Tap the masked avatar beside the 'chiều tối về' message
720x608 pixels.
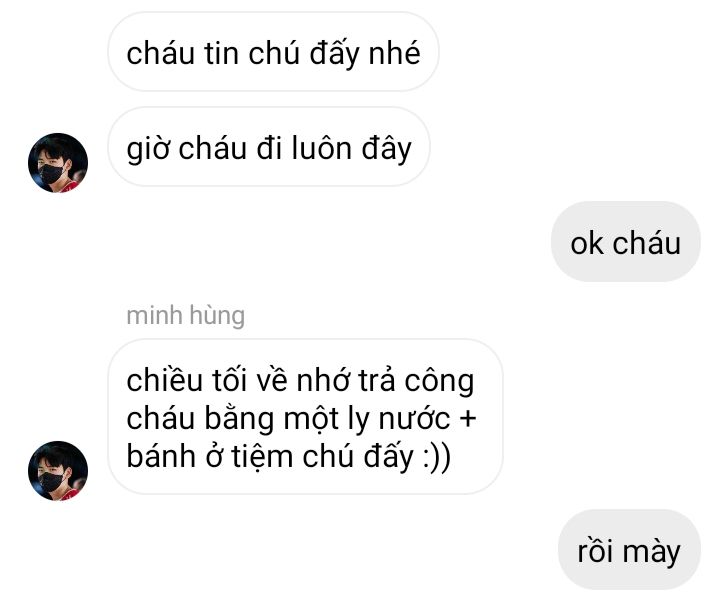tap(58, 471)
